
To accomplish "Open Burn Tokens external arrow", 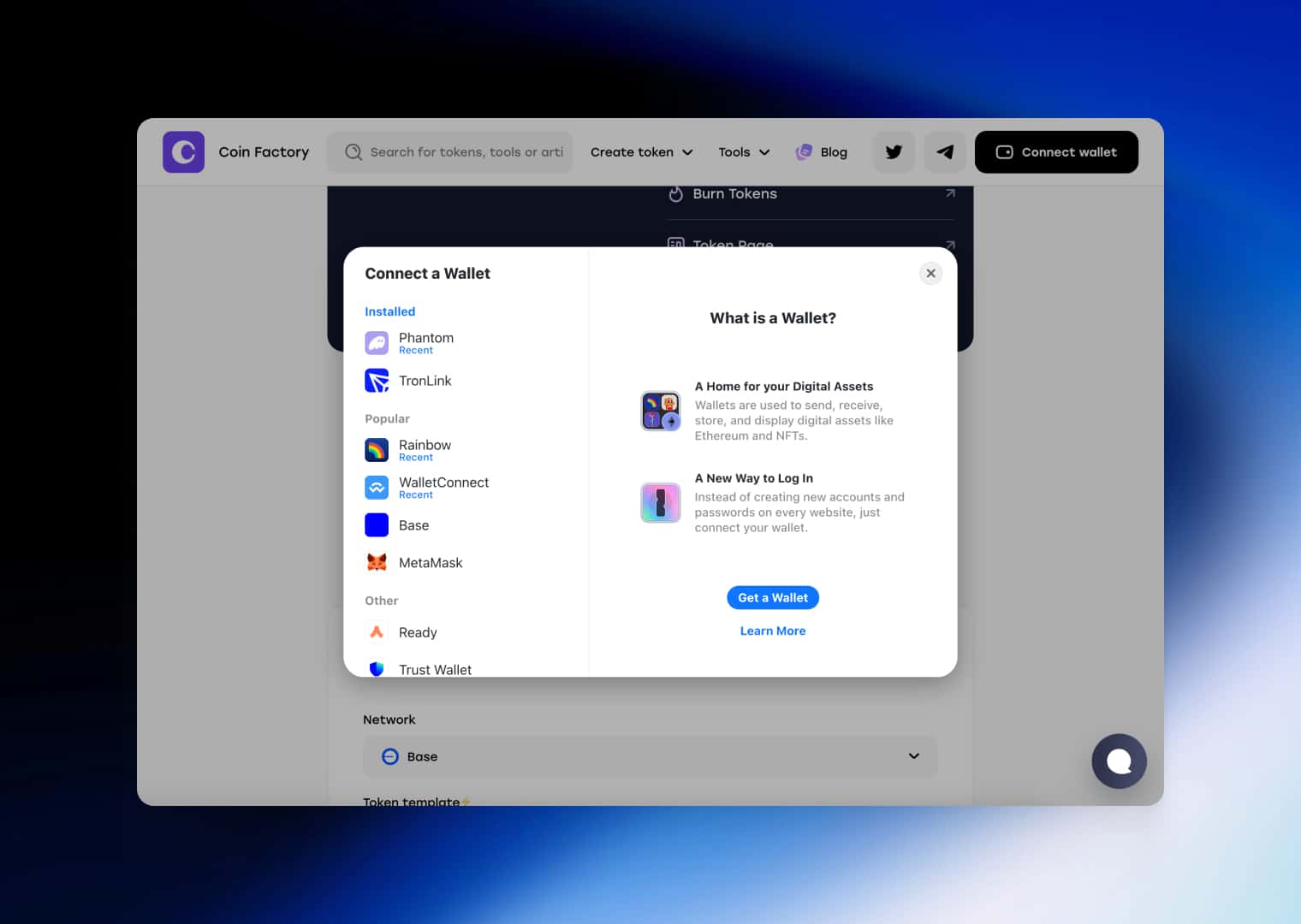I will [950, 193].
